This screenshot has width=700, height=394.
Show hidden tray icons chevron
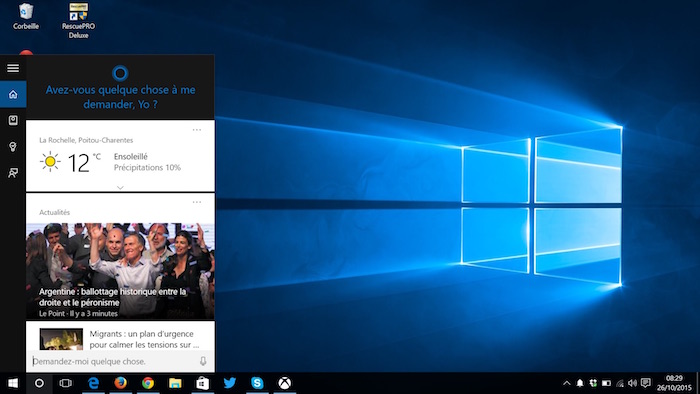point(567,383)
